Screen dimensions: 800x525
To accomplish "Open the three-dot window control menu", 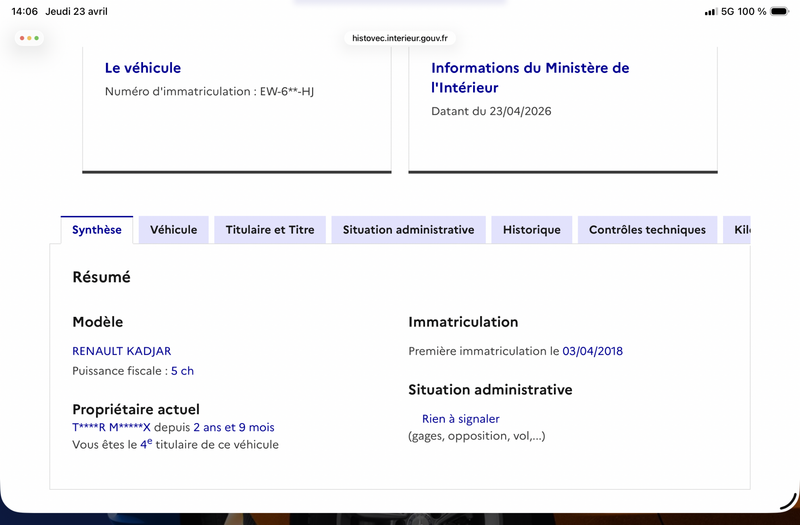I will coord(29,38).
